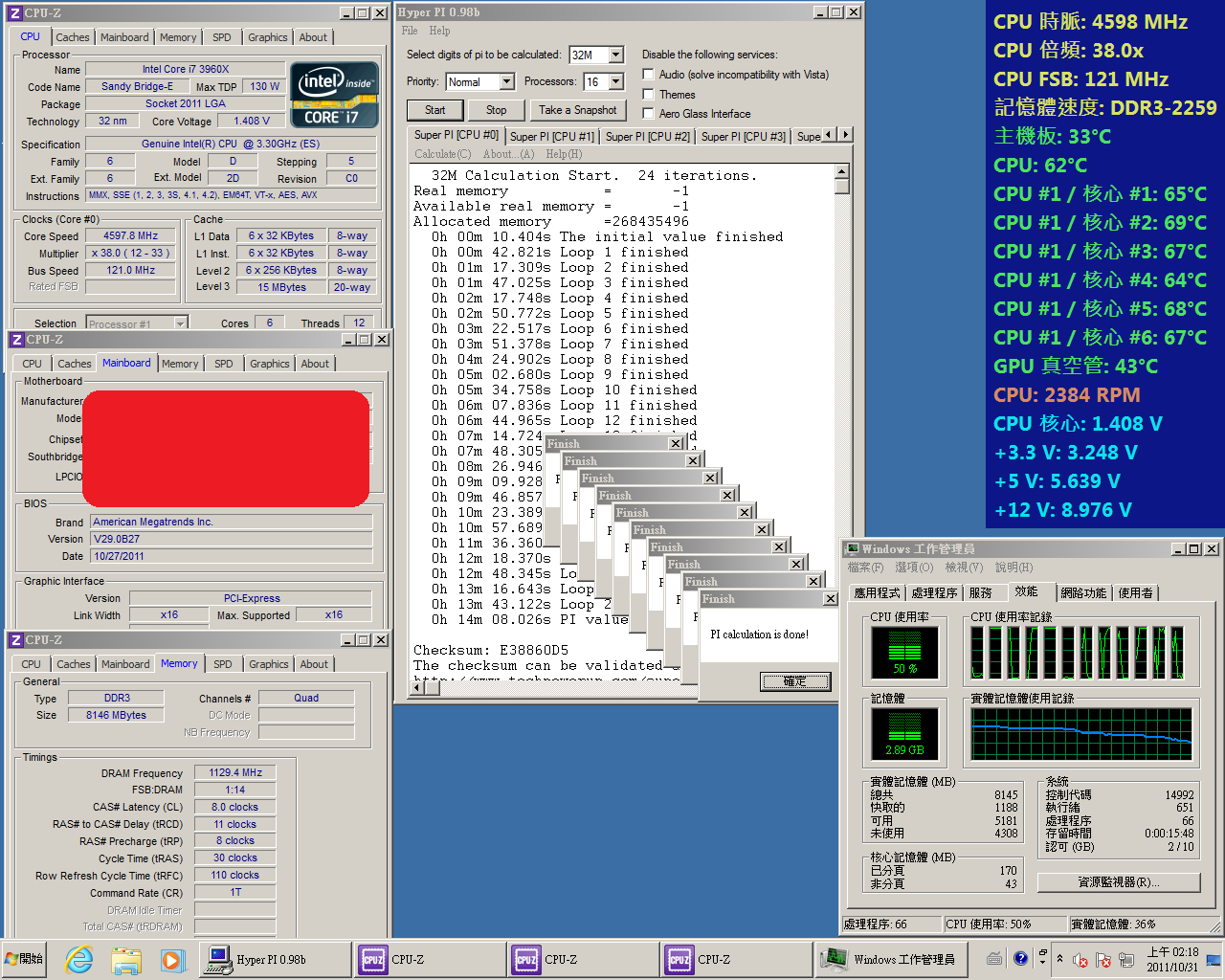
Task: Click the Intel Core i7 logo in CPU-Z
Action: (334, 95)
